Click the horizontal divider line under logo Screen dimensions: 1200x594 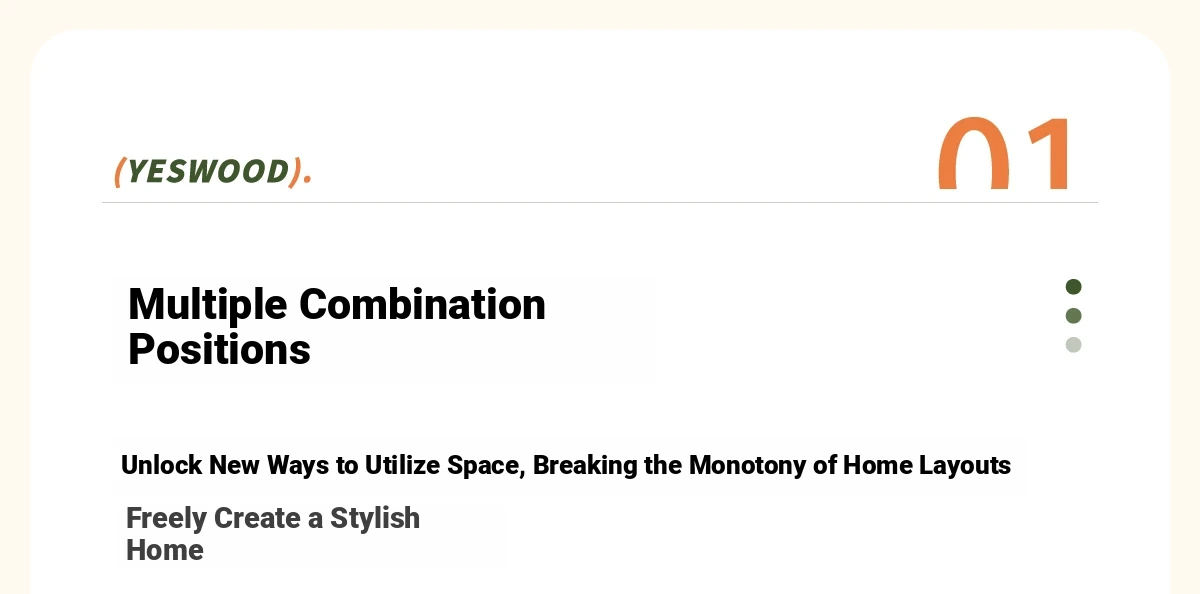pyautogui.click(x=600, y=203)
